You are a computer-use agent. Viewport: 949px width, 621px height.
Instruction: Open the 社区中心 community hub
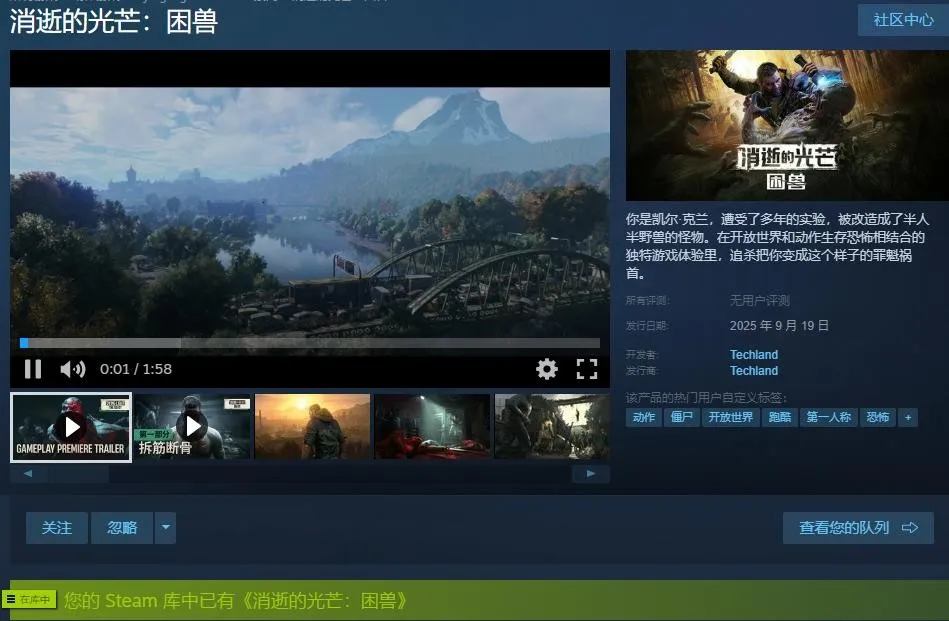tap(903, 20)
